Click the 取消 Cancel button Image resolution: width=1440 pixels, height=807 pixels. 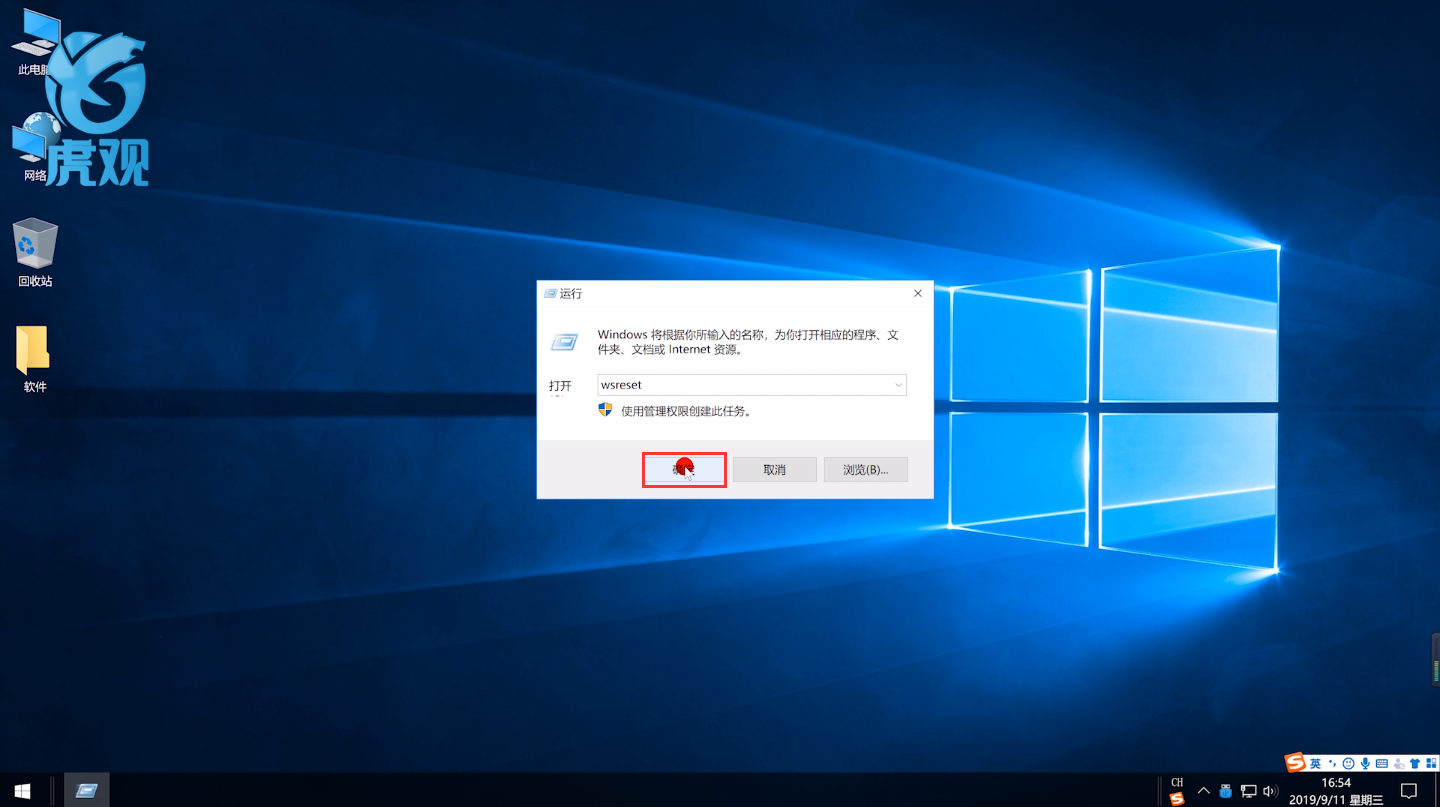pyautogui.click(x=775, y=469)
